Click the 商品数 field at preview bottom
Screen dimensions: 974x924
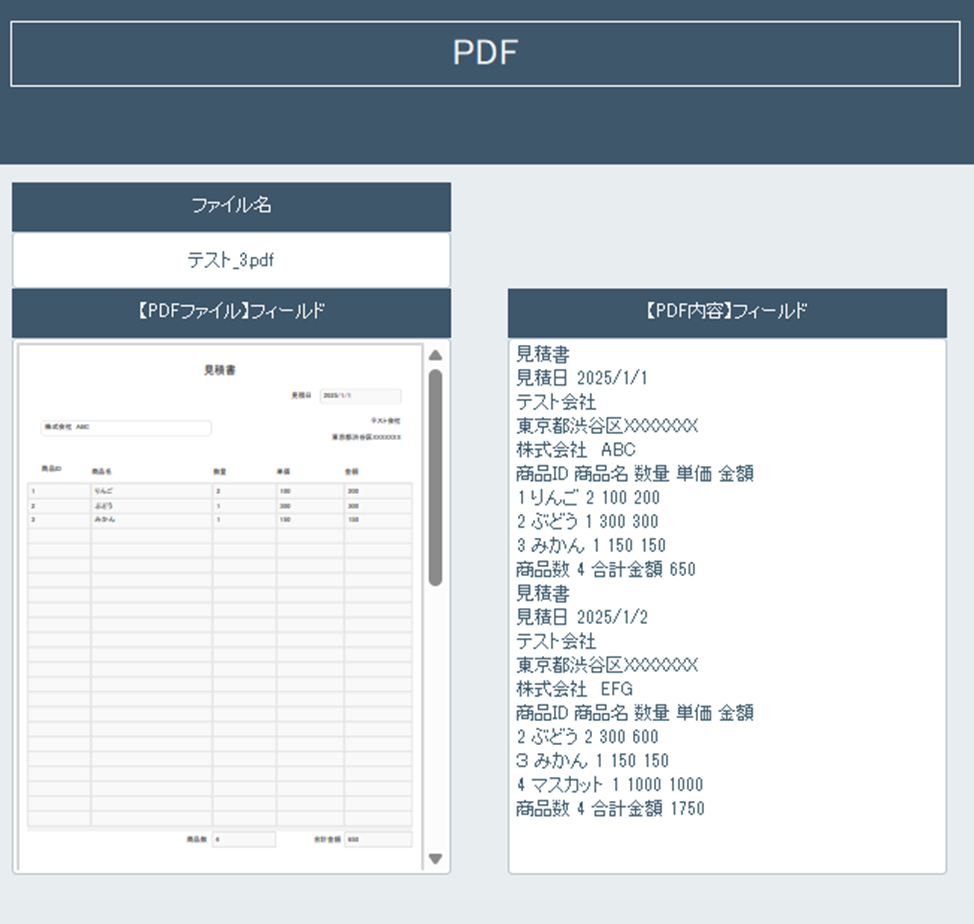(x=243, y=839)
